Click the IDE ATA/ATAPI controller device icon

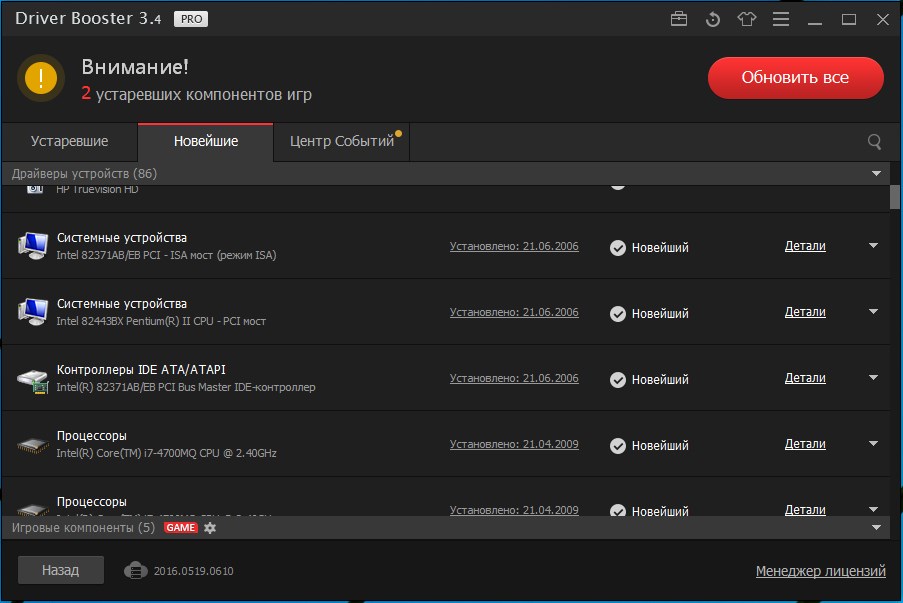click(33, 380)
